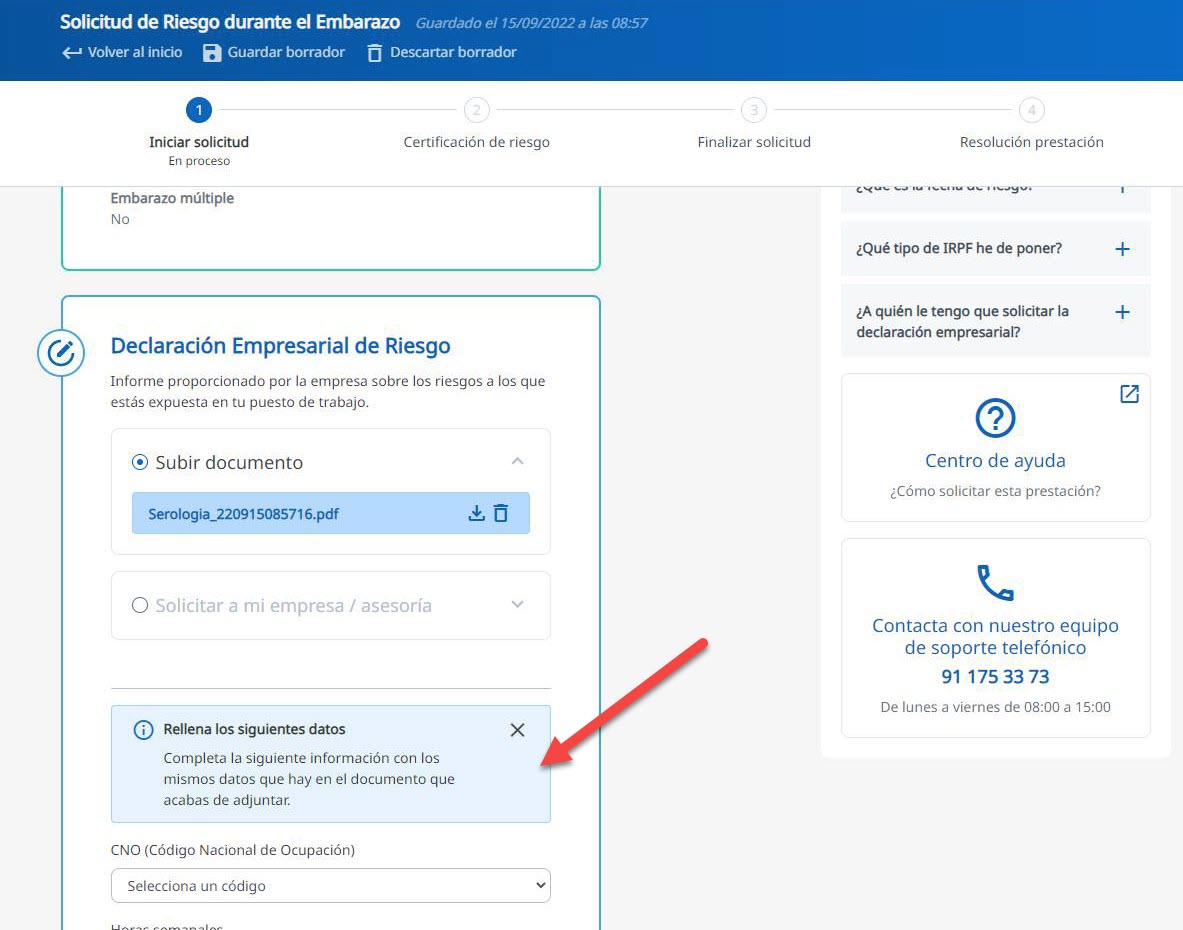Open the CNO code dropdown
1183x930 pixels.
[330, 886]
